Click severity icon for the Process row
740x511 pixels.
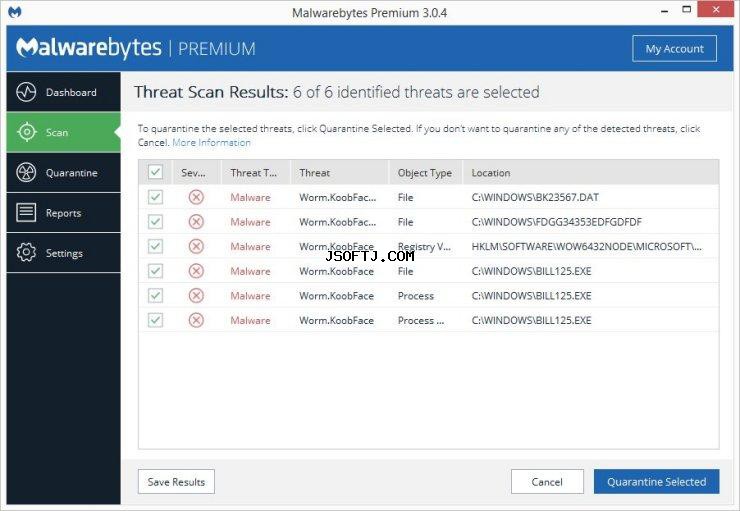click(196, 295)
